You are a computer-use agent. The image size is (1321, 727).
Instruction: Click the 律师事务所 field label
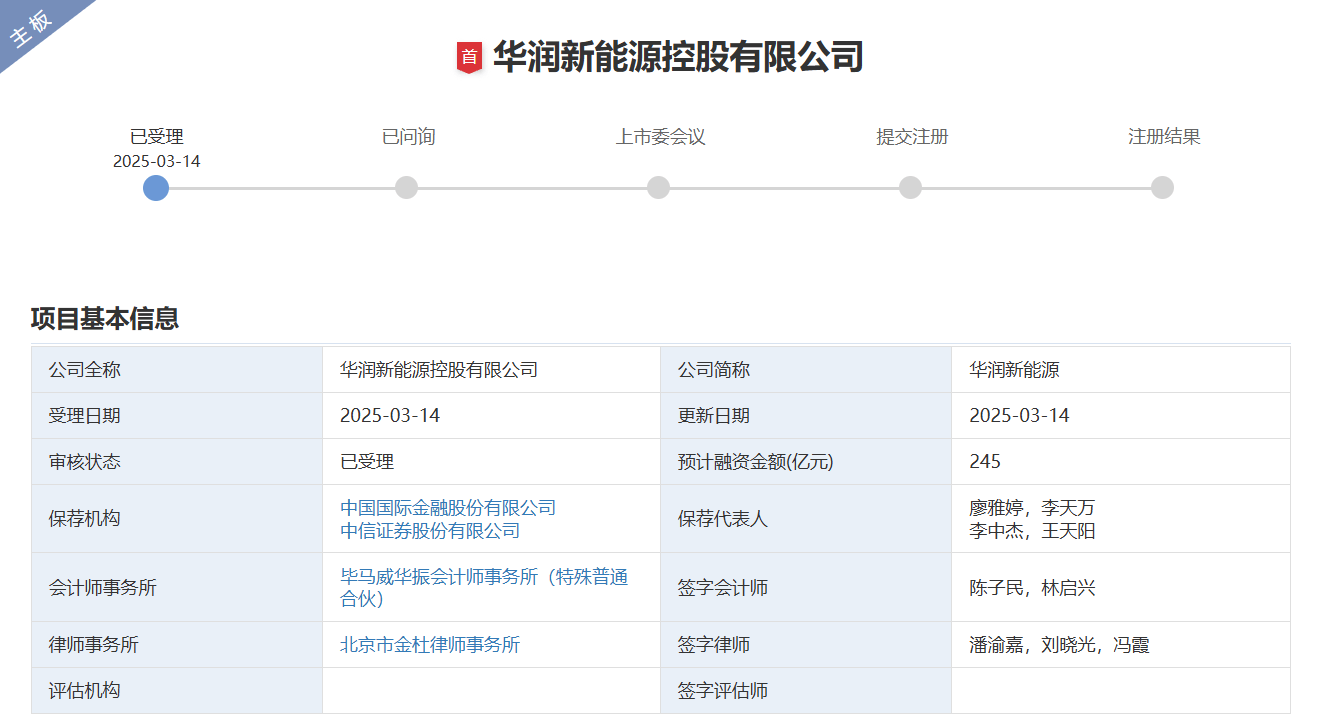[94, 645]
